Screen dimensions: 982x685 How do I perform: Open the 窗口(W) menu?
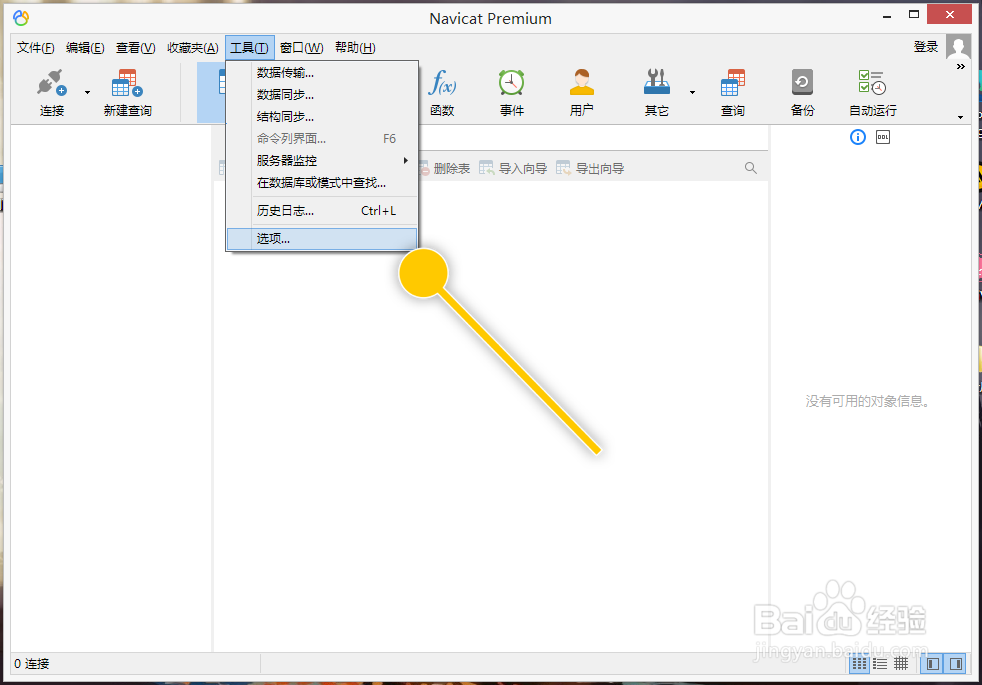tap(301, 48)
